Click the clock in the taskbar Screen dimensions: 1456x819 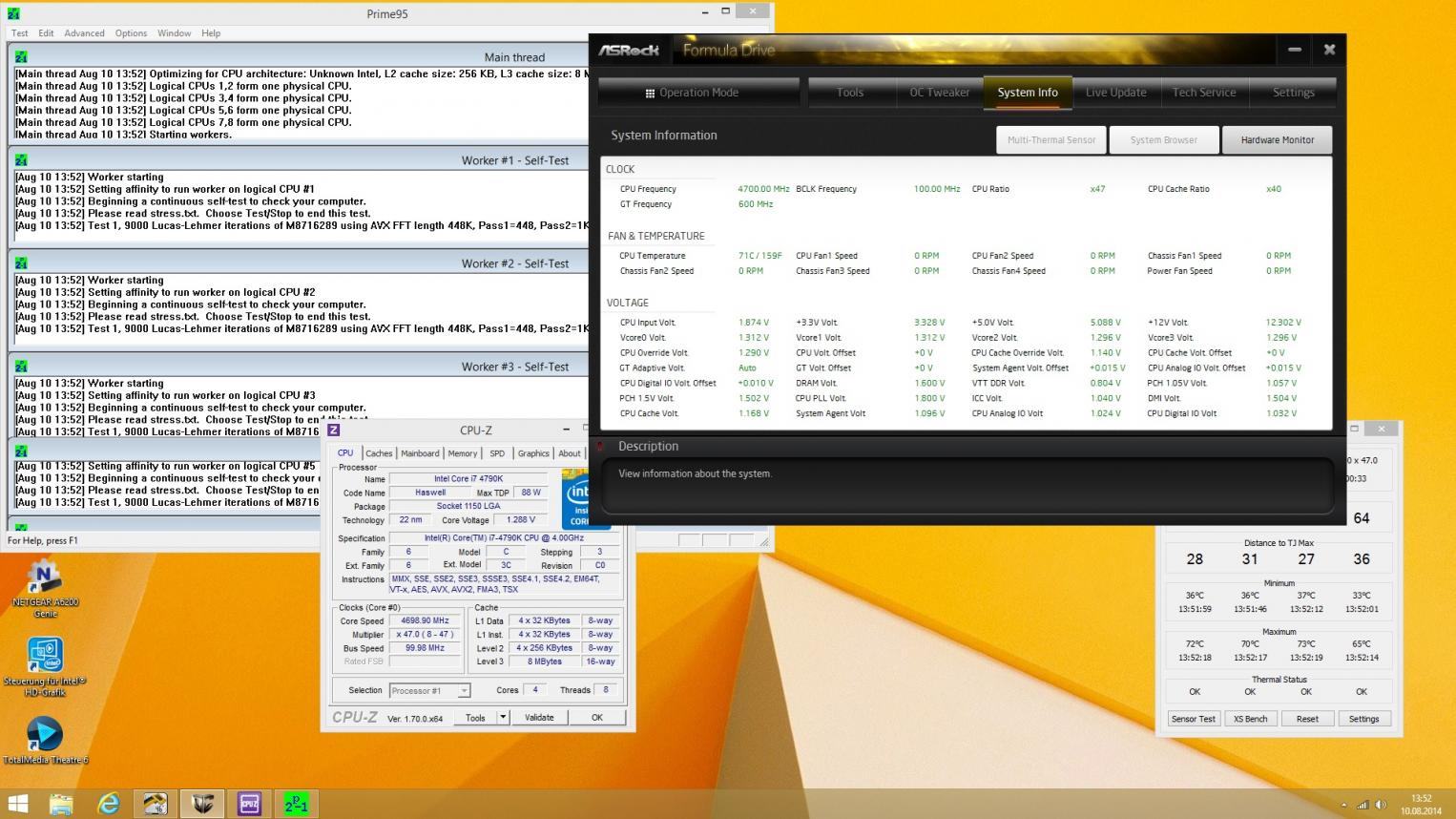pos(1421,805)
